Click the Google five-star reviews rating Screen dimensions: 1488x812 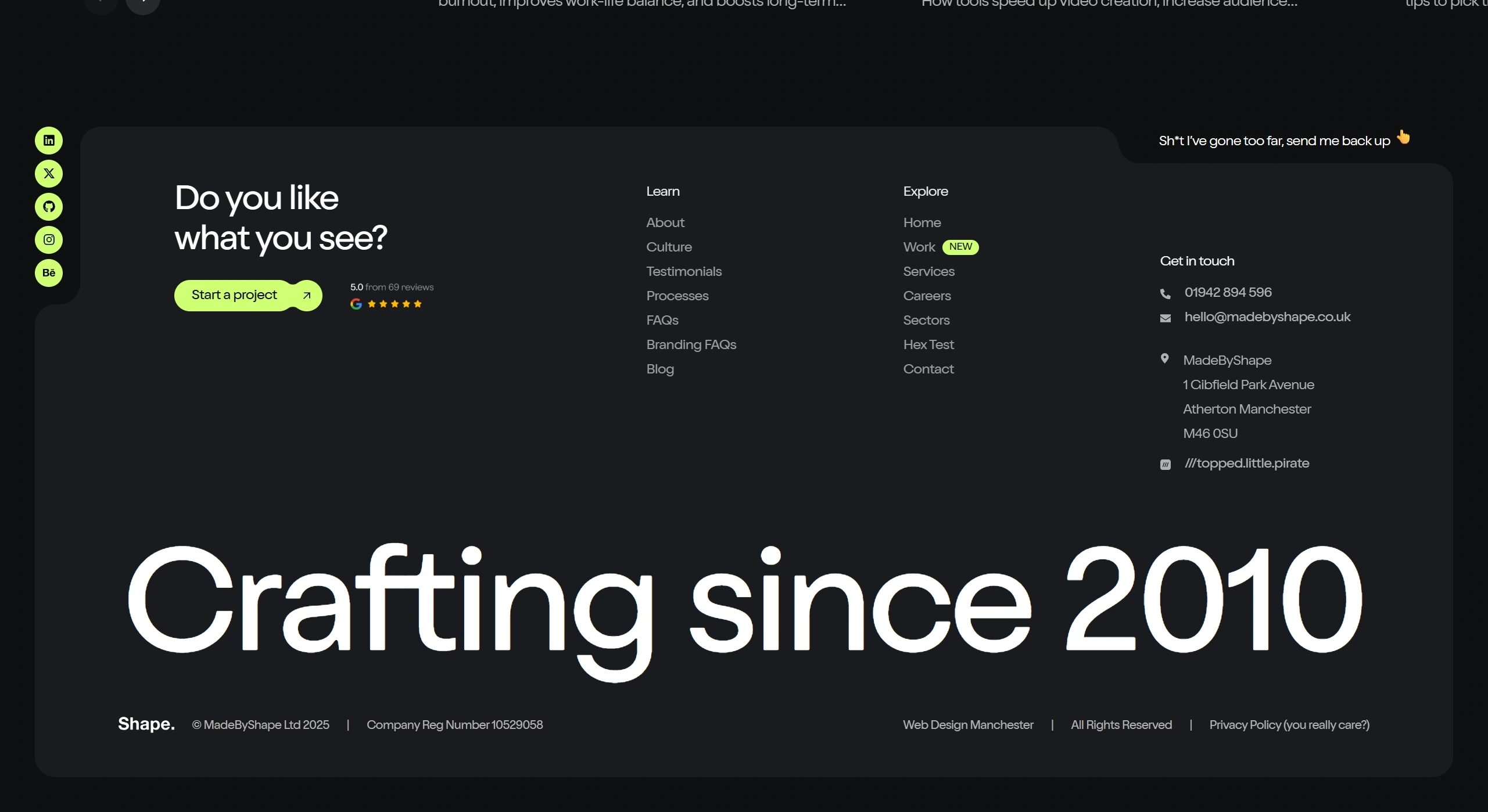pyautogui.click(x=391, y=296)
